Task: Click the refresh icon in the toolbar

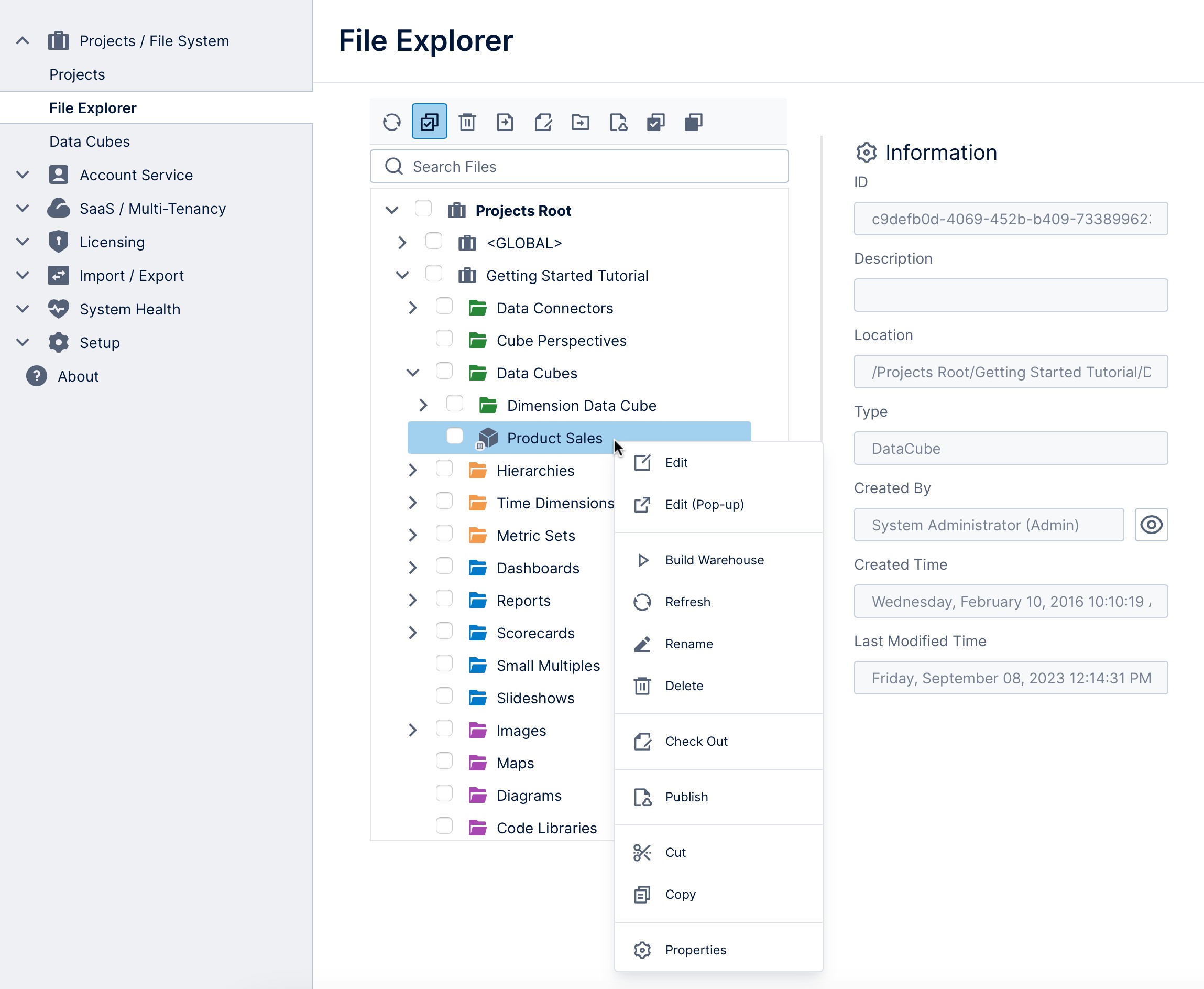Action: tap(392, 122)
